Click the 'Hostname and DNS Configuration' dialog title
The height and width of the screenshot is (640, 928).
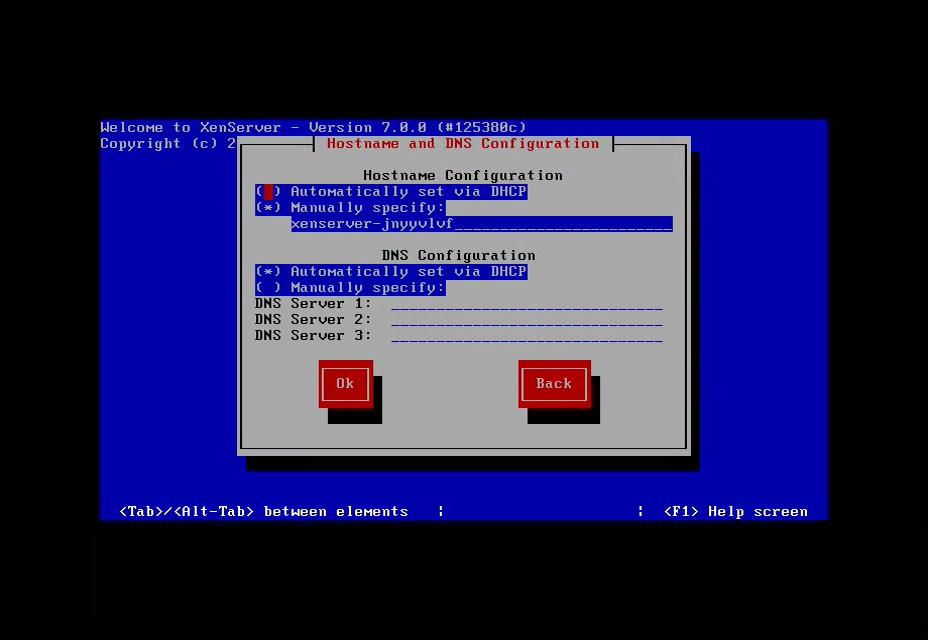click(x=463, y=144)
